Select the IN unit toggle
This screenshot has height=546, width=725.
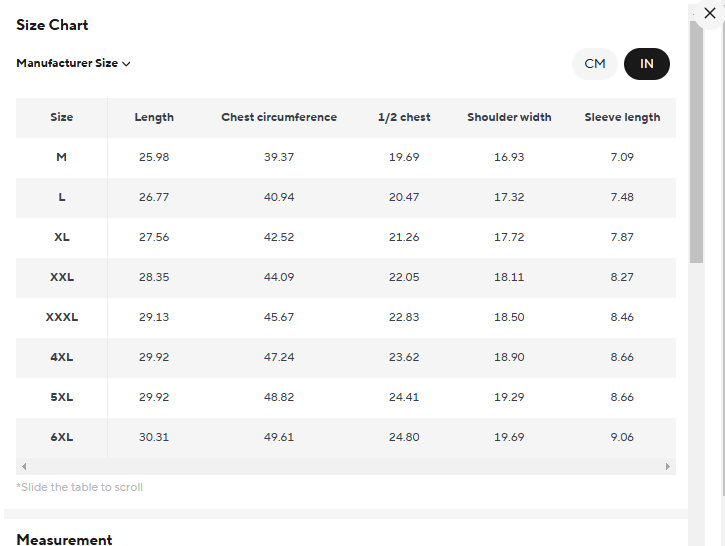[647, 64]
